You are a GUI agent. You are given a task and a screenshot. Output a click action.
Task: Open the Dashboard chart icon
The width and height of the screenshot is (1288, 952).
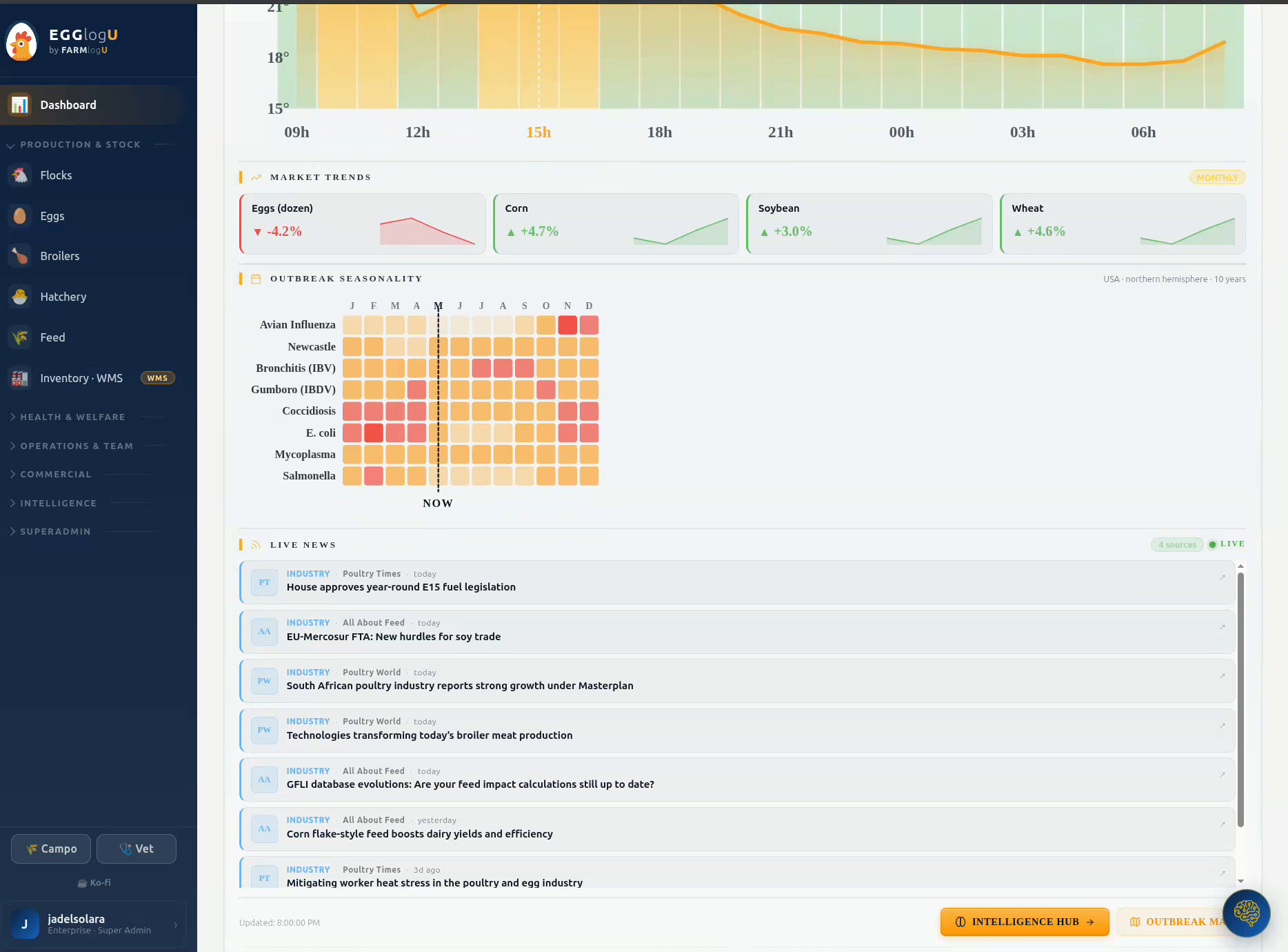coord(20,105)
